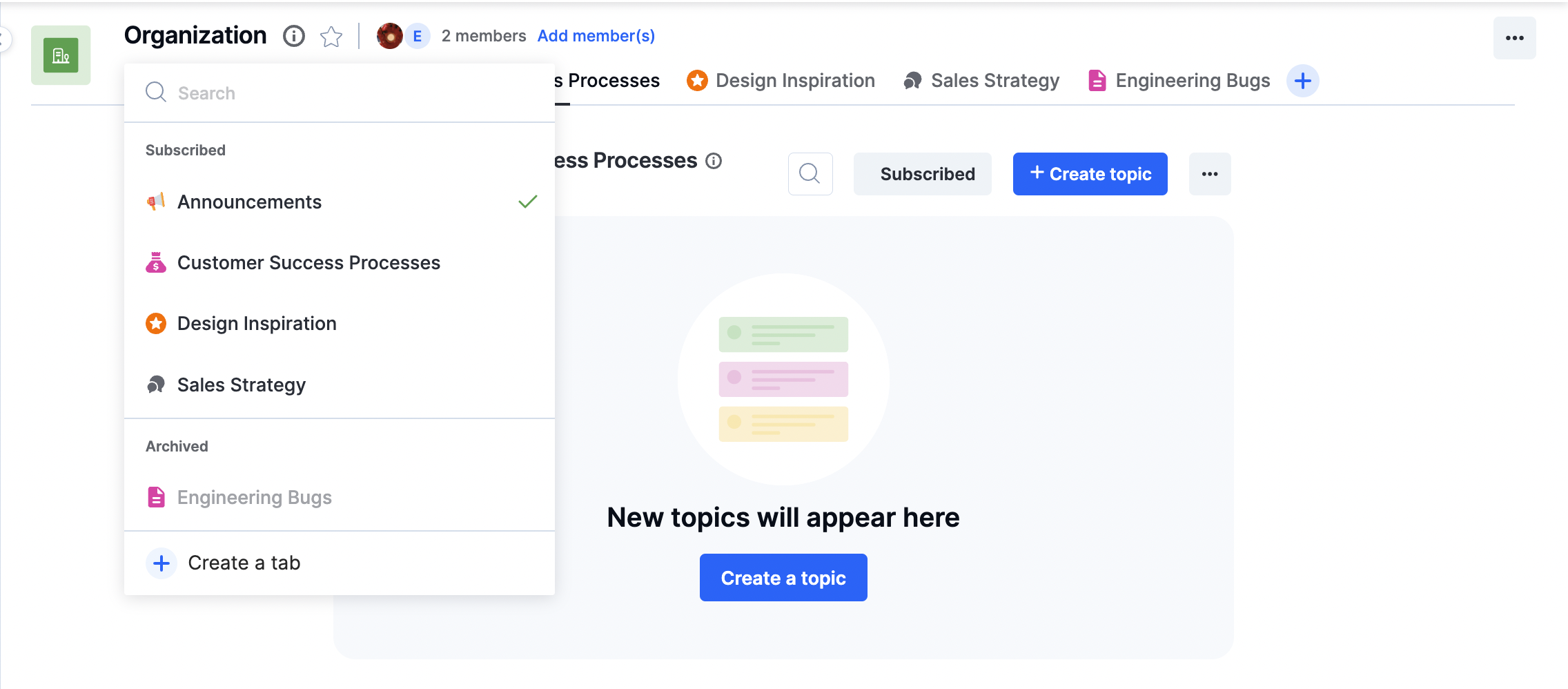1568x689 pixels.
Task: Open the green Organization building icon
Action: (x=61, y=55)
